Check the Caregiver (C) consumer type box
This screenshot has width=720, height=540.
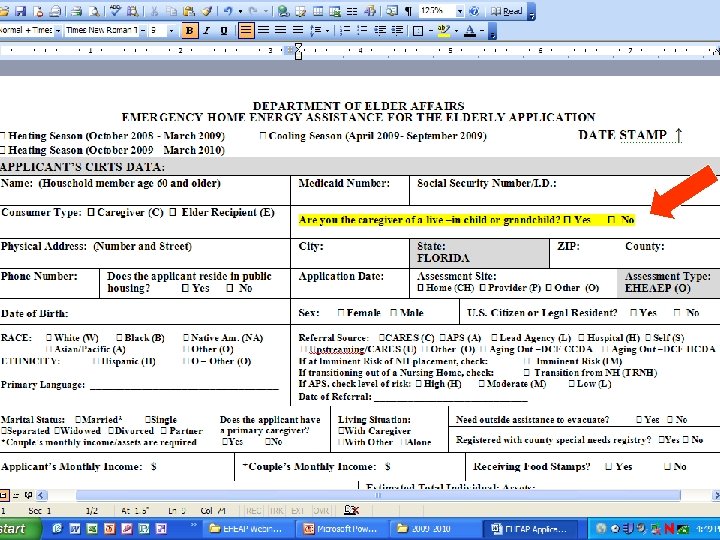(91, 213)
